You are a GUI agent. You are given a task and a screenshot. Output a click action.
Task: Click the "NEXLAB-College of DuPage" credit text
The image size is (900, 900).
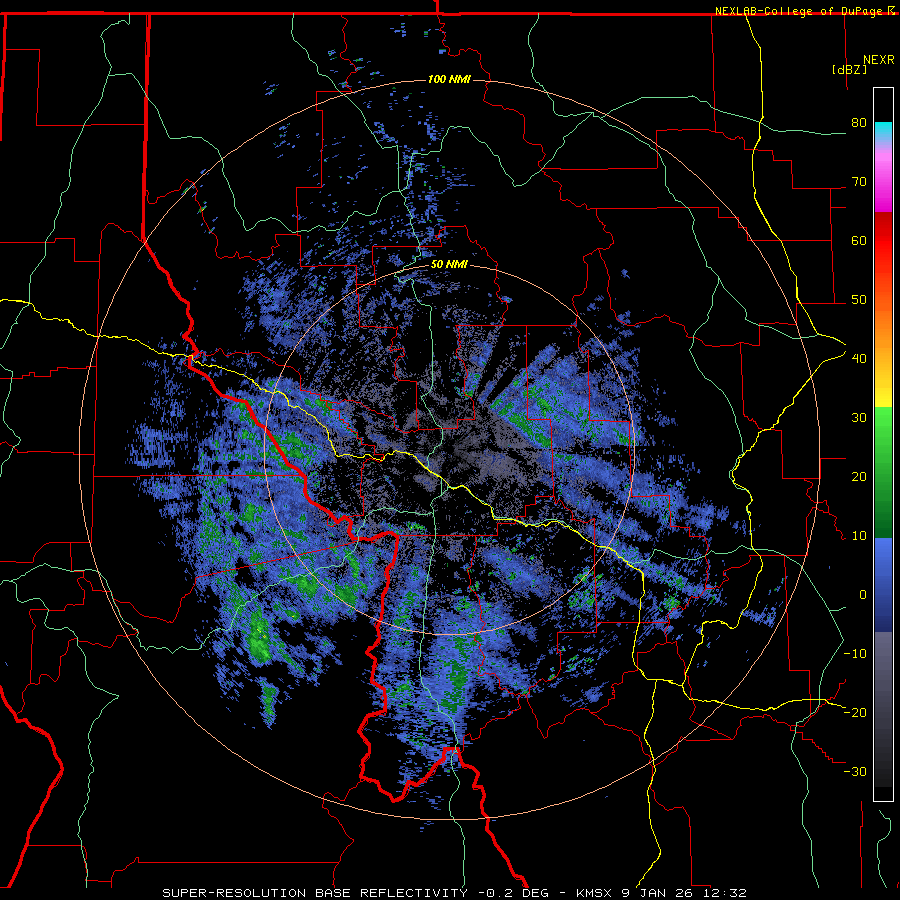(798, 11)
